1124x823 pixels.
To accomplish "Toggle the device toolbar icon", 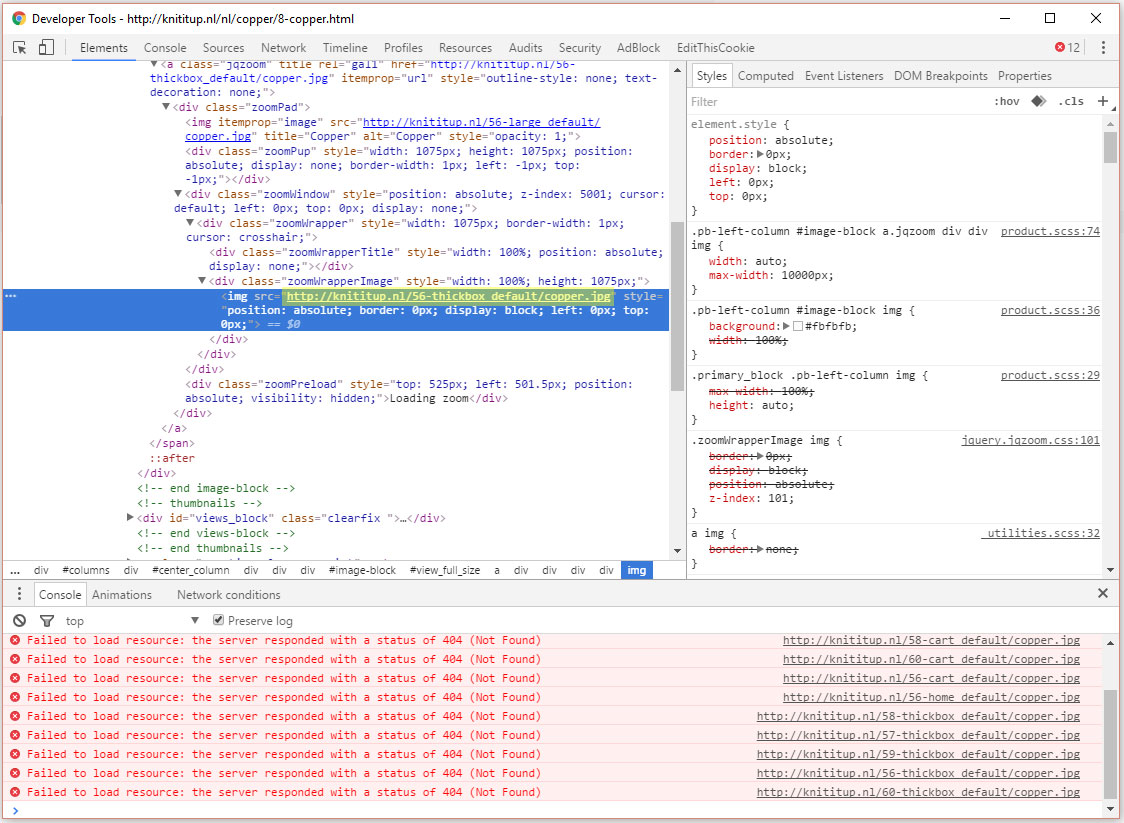I will [x=46, y=47].
